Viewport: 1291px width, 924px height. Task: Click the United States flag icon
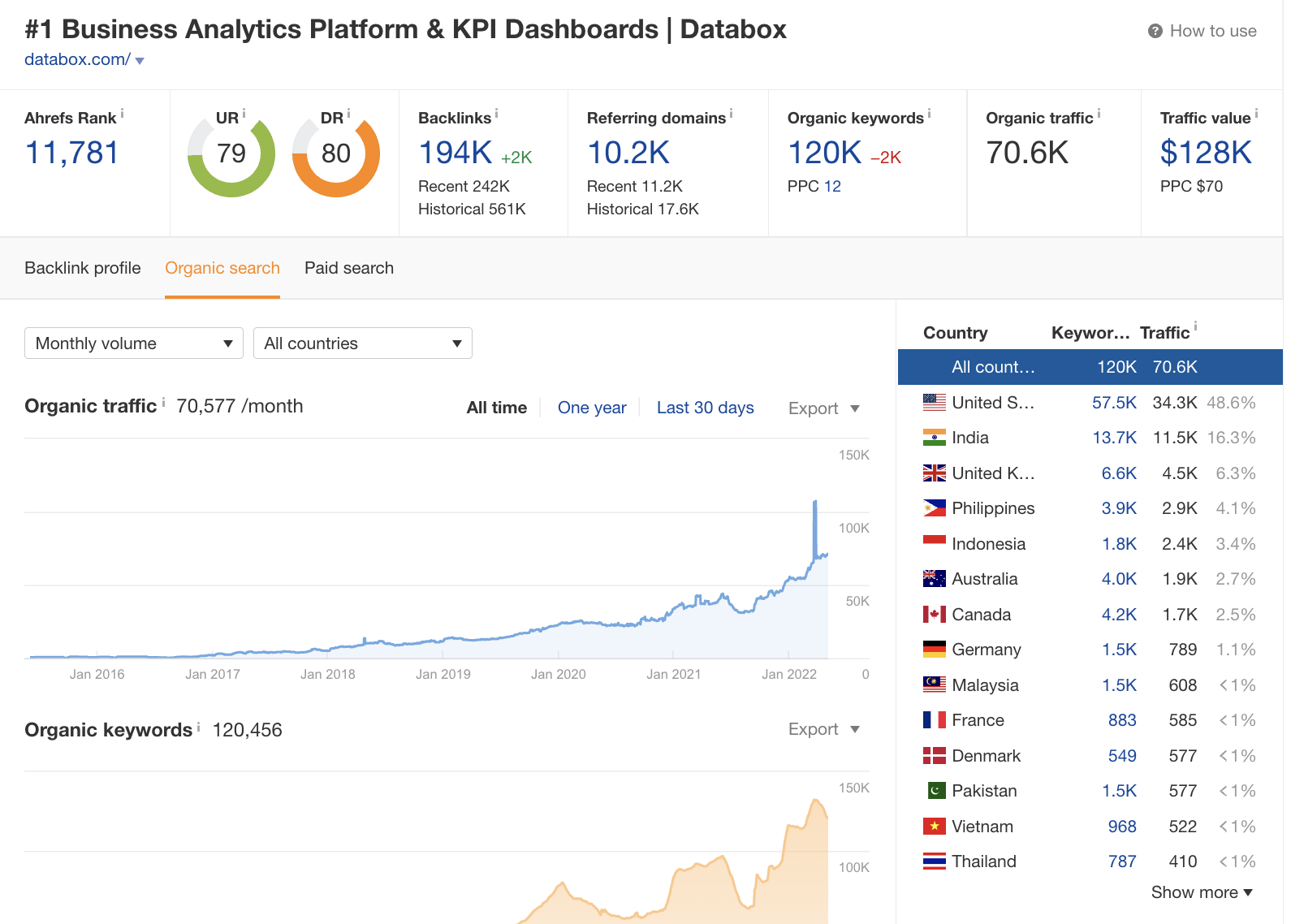pos(935,402)
